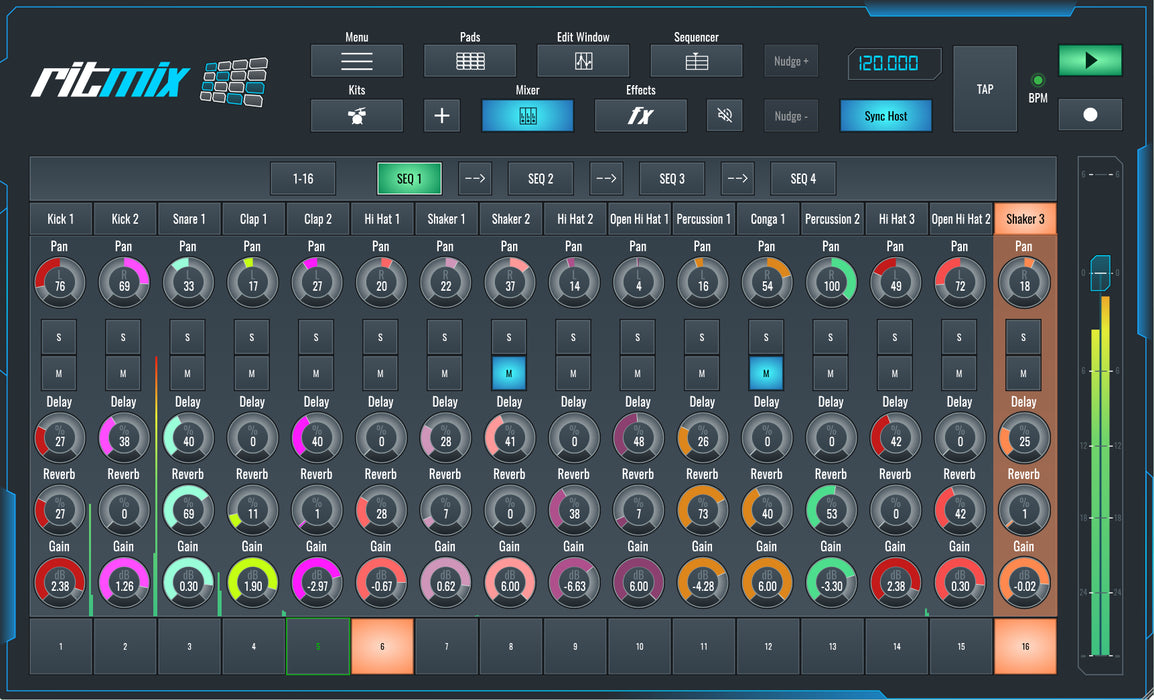Viewport: 1154px width, 700px height.
Task: Click the Nudge + button
Action: click(x=790, y=61)
